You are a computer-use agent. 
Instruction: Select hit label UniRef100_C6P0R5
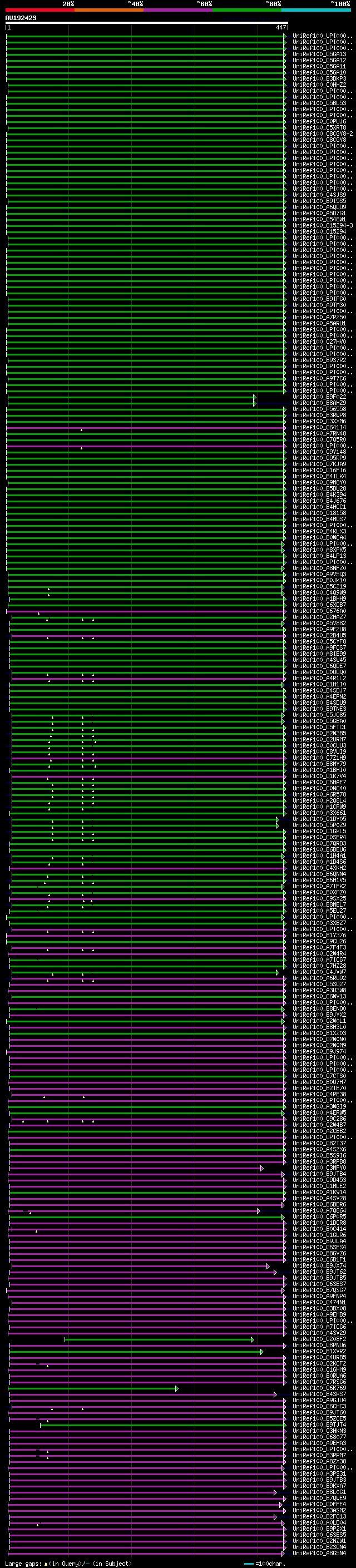(319, 1217)
